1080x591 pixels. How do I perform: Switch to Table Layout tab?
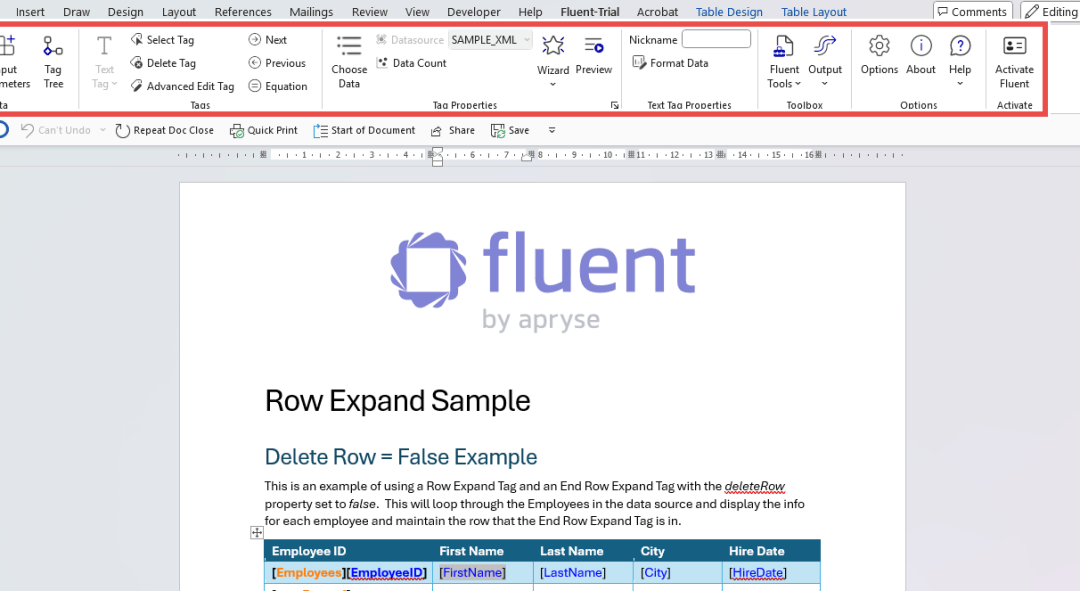tap(814, 12)
